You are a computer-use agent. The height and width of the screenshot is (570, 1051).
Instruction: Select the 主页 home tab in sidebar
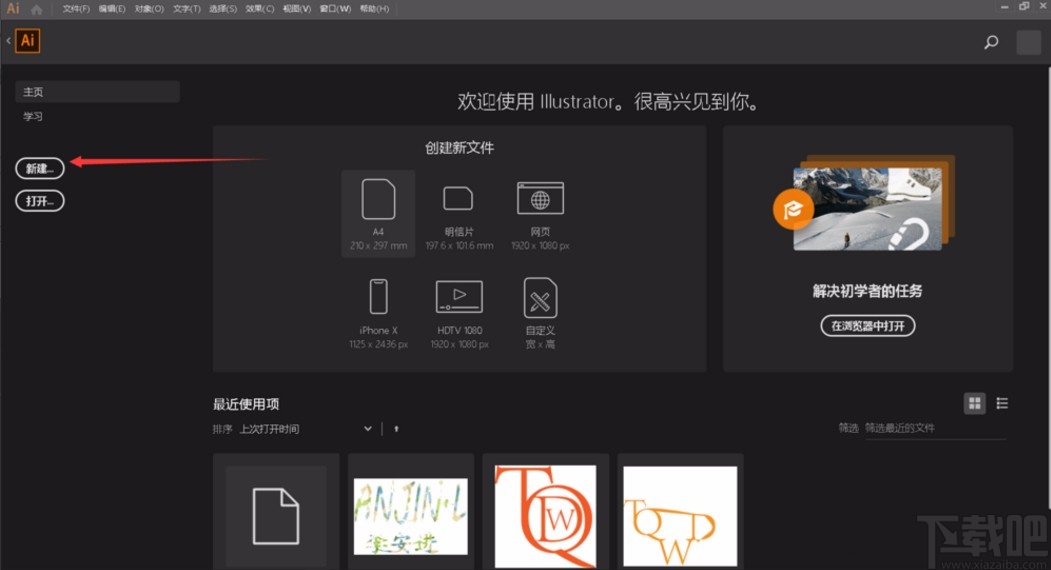[97, 92]
